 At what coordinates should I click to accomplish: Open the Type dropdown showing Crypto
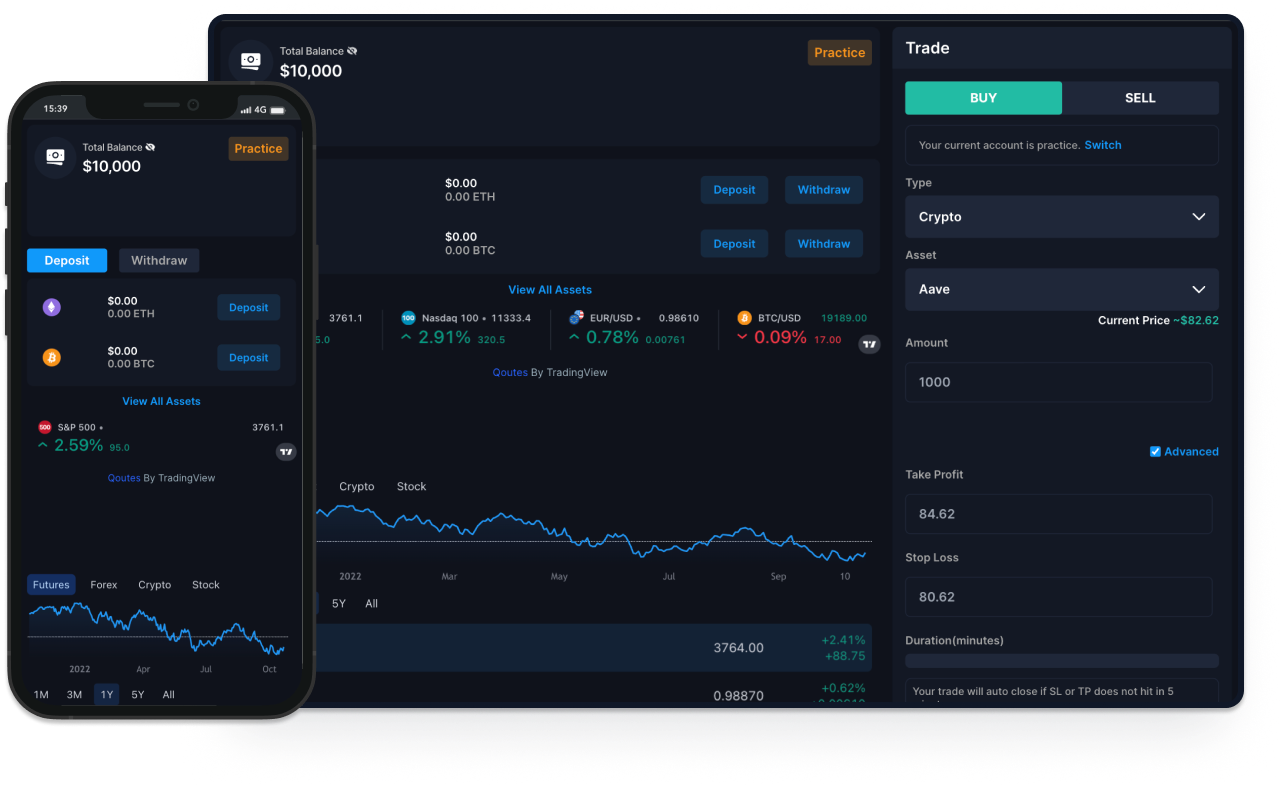tap(1061, 216)
